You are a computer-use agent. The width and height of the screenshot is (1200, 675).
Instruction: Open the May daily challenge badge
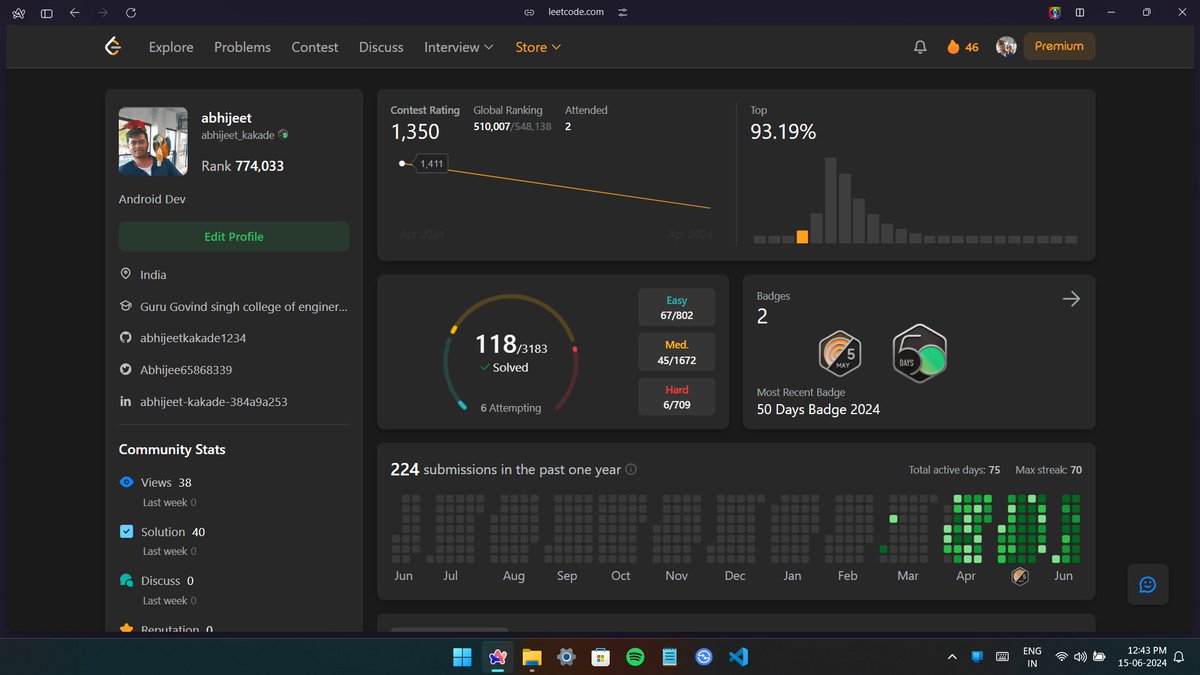[840, 353]
